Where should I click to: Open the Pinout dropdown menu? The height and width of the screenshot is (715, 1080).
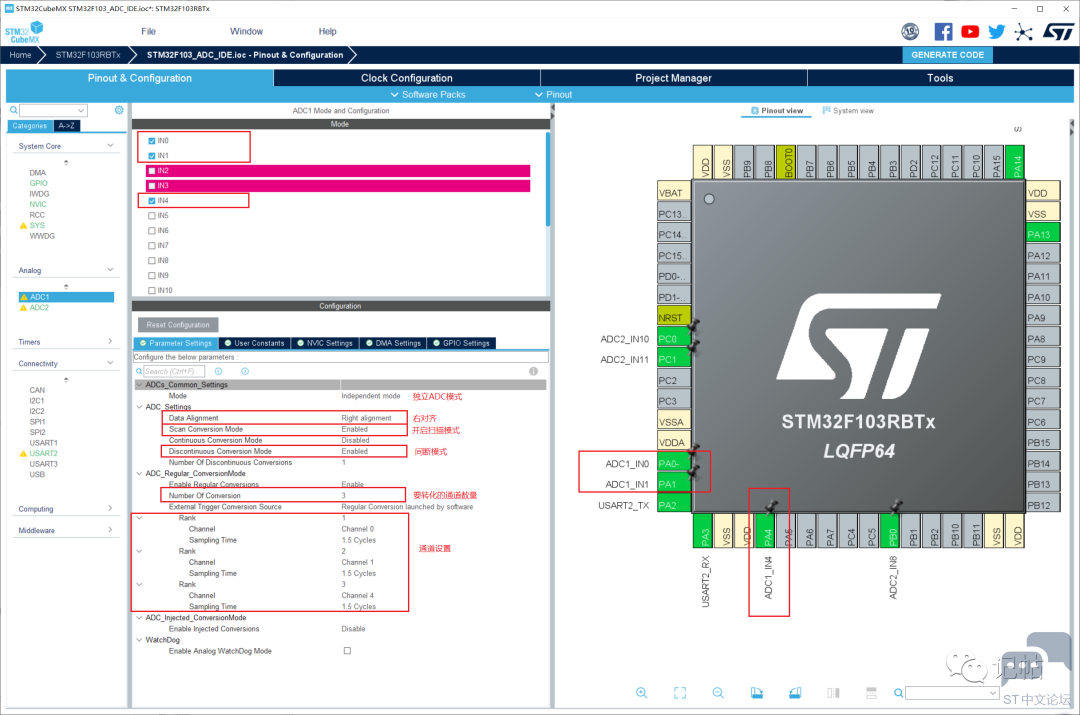pyautogui.click(x=554, y=94)
